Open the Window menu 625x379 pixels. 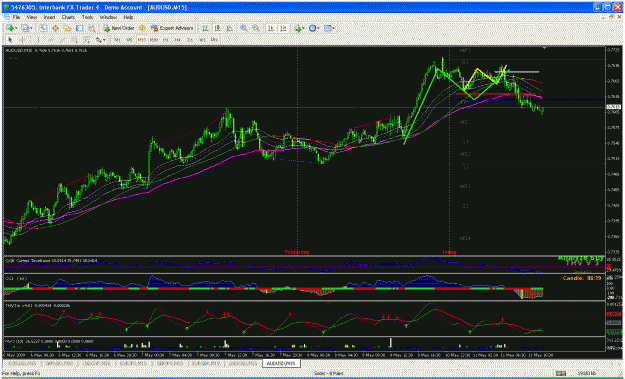[108, 18]
